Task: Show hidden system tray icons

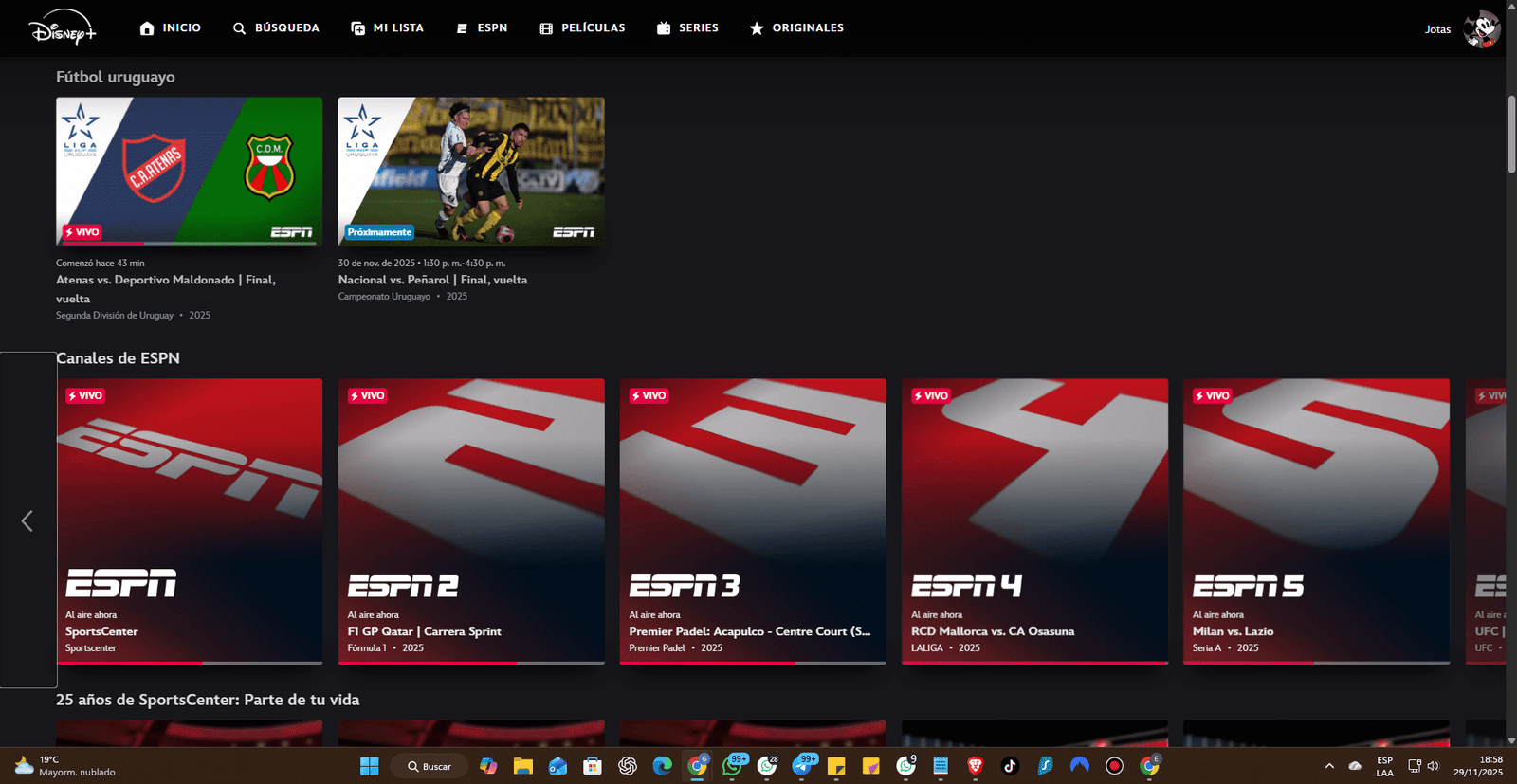Action: click(x=1329, y=766)
